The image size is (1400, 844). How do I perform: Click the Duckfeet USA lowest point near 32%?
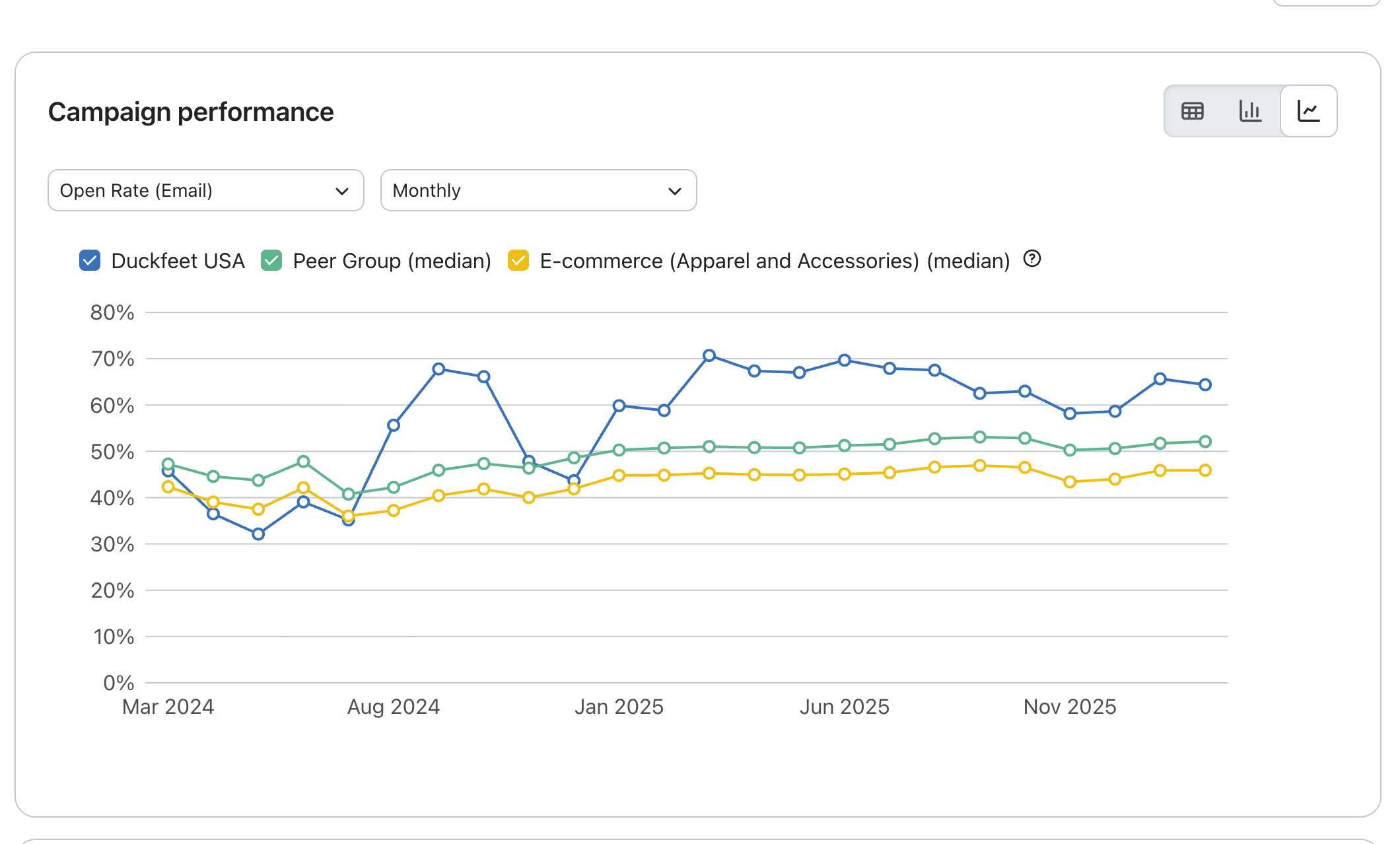258,534
